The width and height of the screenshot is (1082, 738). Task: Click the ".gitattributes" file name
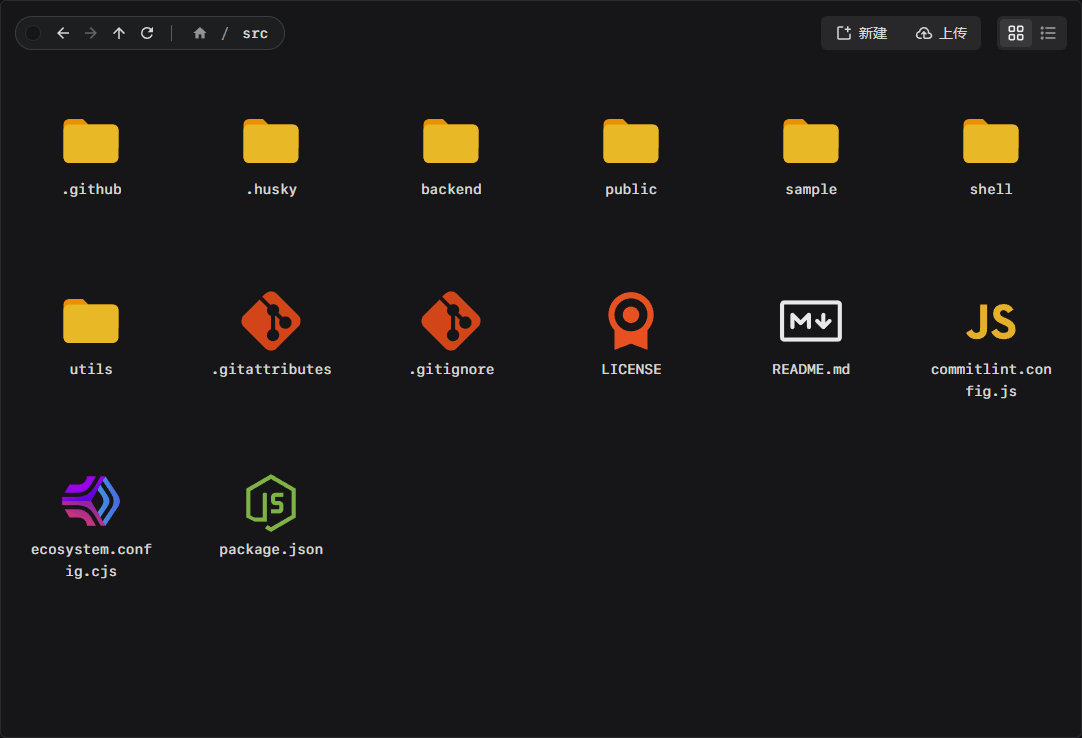[x=271, y=369]
